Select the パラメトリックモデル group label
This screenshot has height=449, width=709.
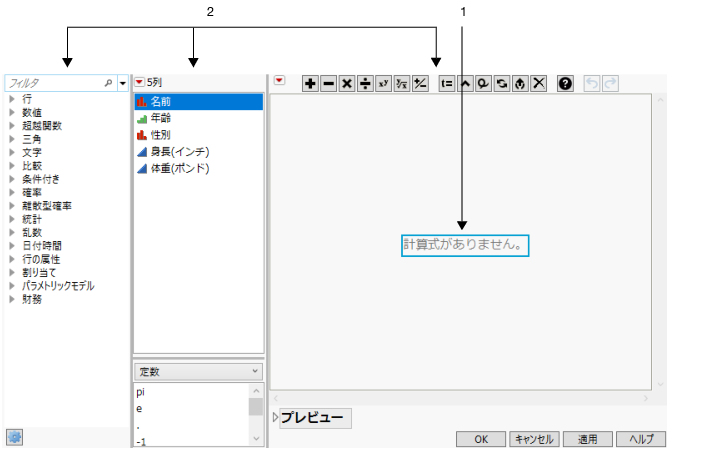click(x=58, y=286)
